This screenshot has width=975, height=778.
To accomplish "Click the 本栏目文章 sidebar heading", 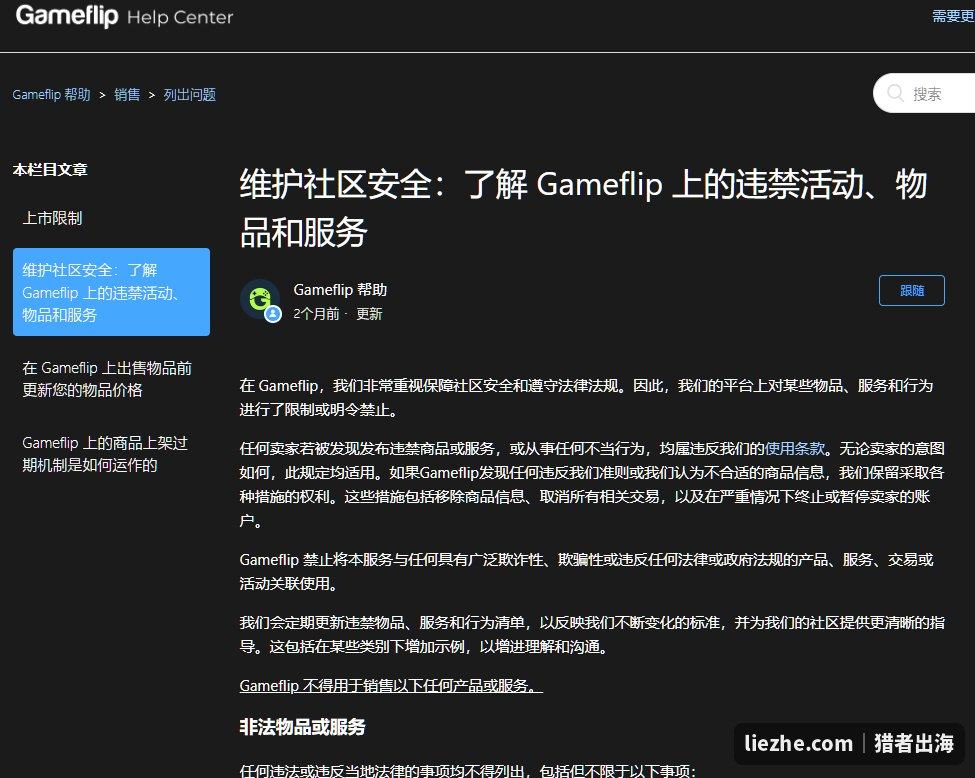I will click(50, 170).
